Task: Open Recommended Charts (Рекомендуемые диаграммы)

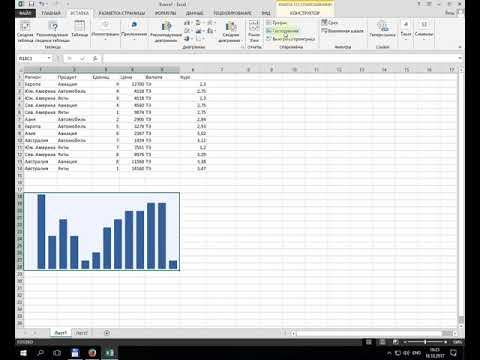Action: click(x=166, y=32)
